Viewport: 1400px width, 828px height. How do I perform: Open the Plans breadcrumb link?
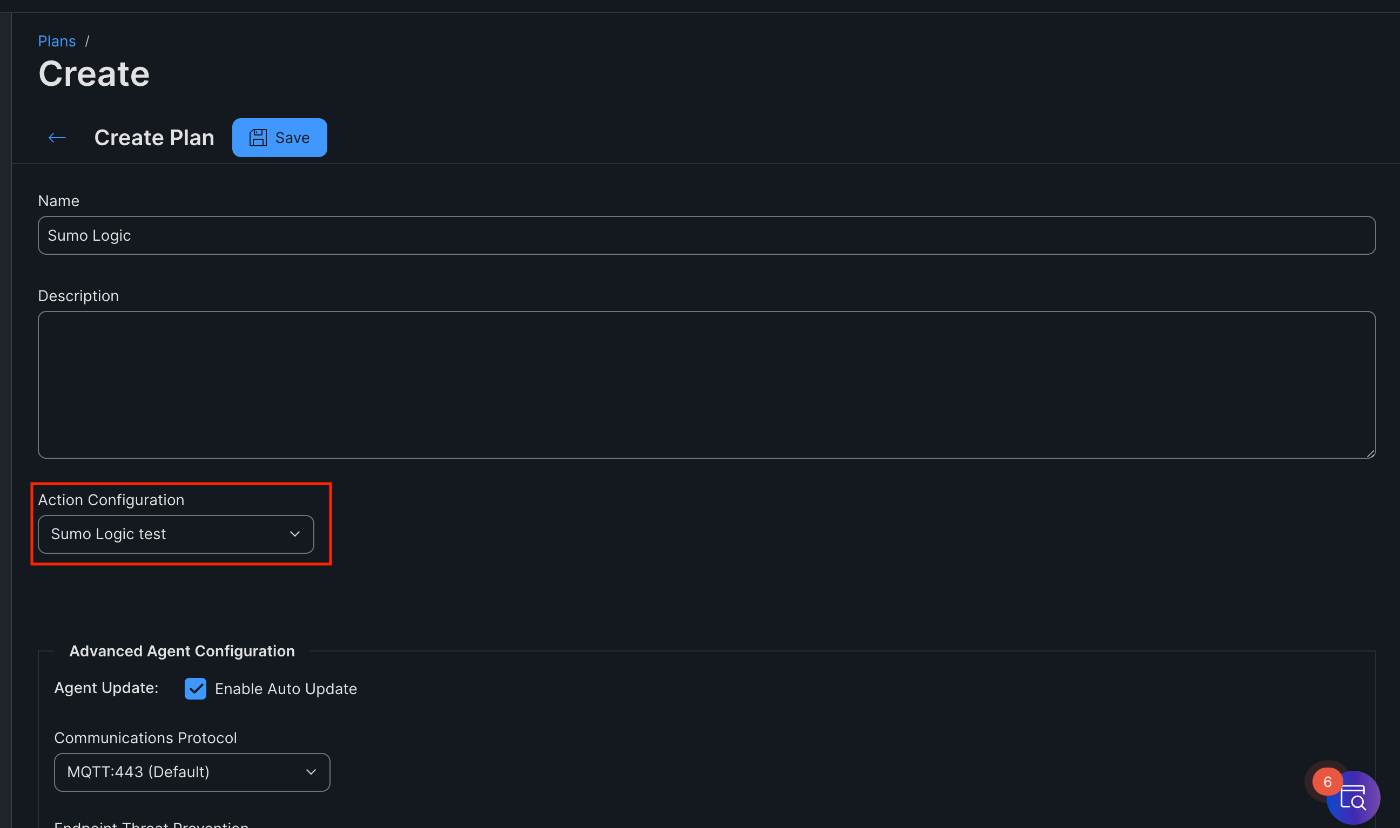[57, 41]
